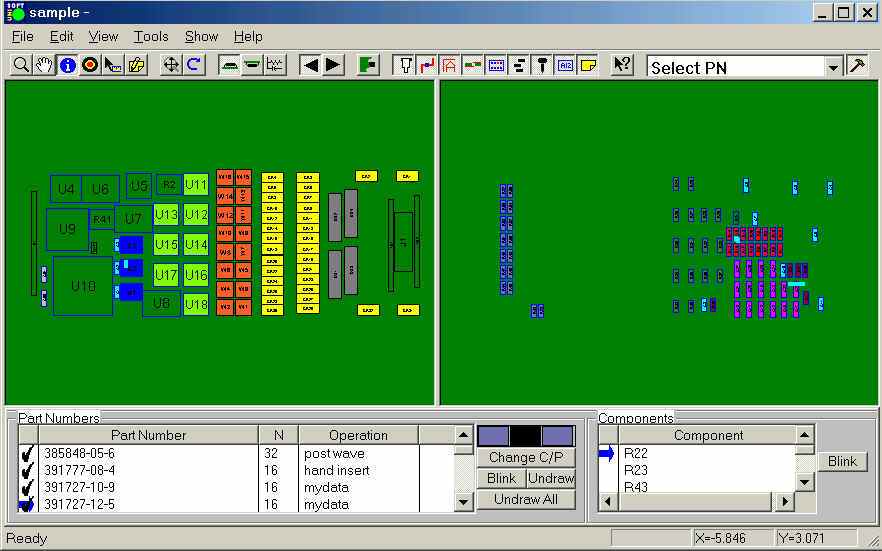The height and width of the screenshot is (551, 882).
Task: Click the red house outline icon
Action: point(449,65)
